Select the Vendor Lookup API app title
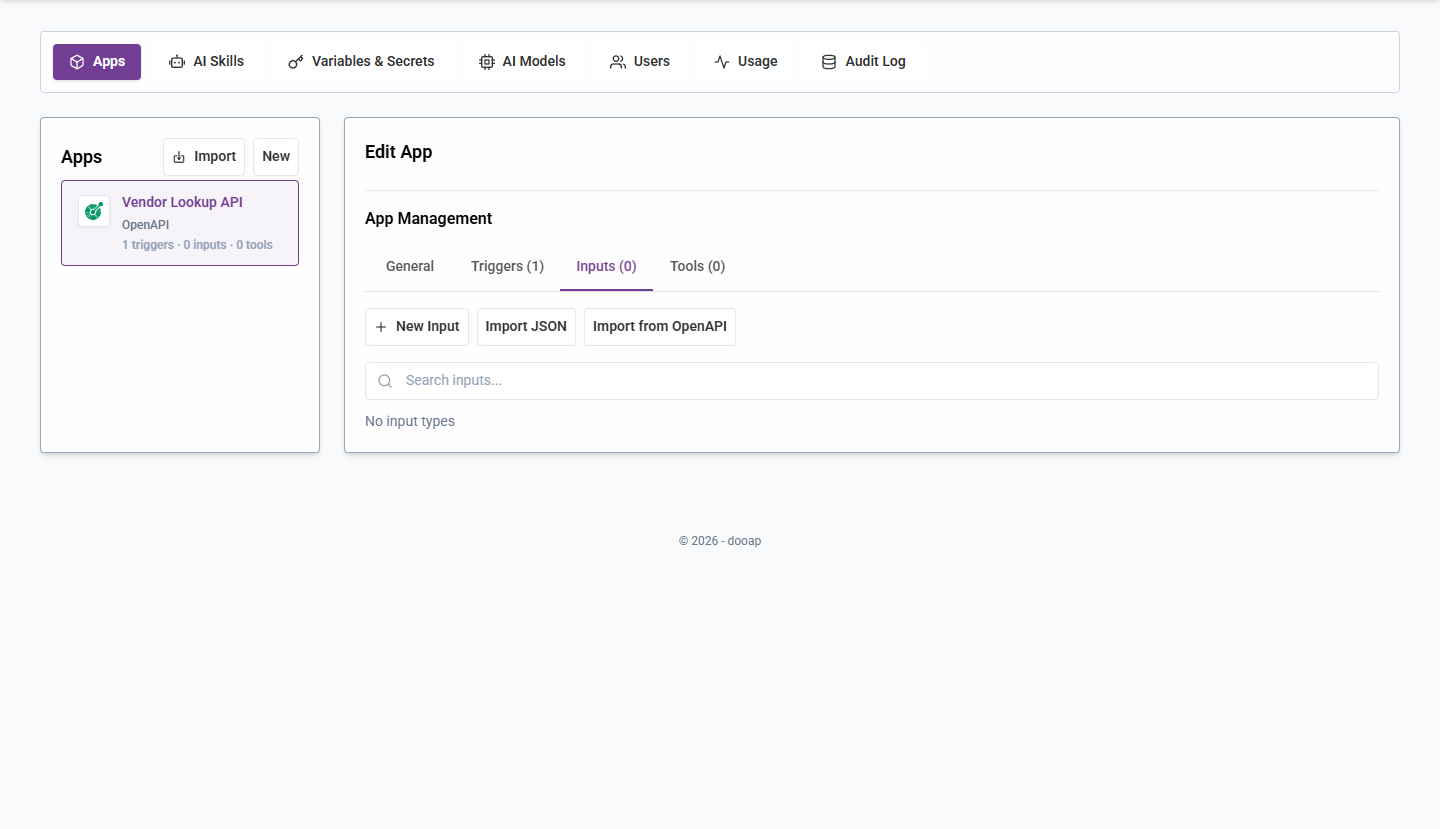Image resolution: width=1440 pixels, height=829 pixels. click(x=182, y=202)
